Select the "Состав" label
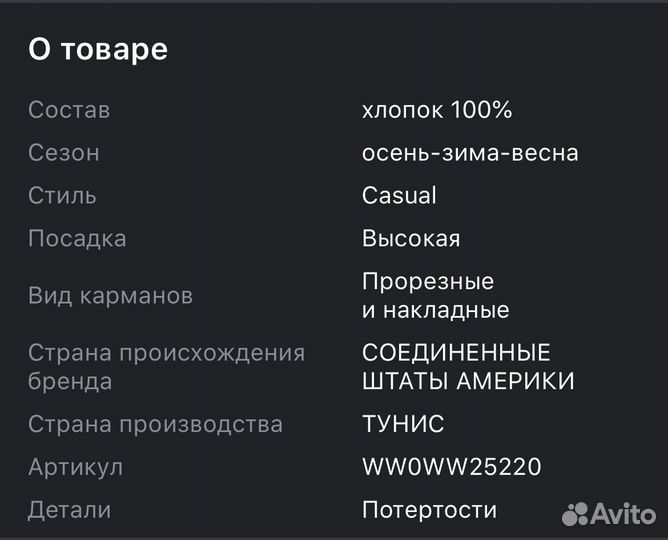Image resolution: width=668 pixels, height=540 pixels. point(69,110)
